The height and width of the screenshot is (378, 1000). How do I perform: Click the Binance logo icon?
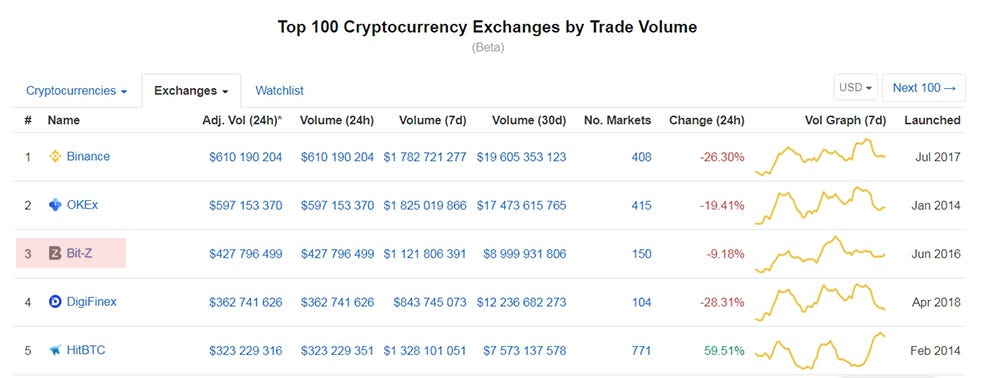point(55,156)
